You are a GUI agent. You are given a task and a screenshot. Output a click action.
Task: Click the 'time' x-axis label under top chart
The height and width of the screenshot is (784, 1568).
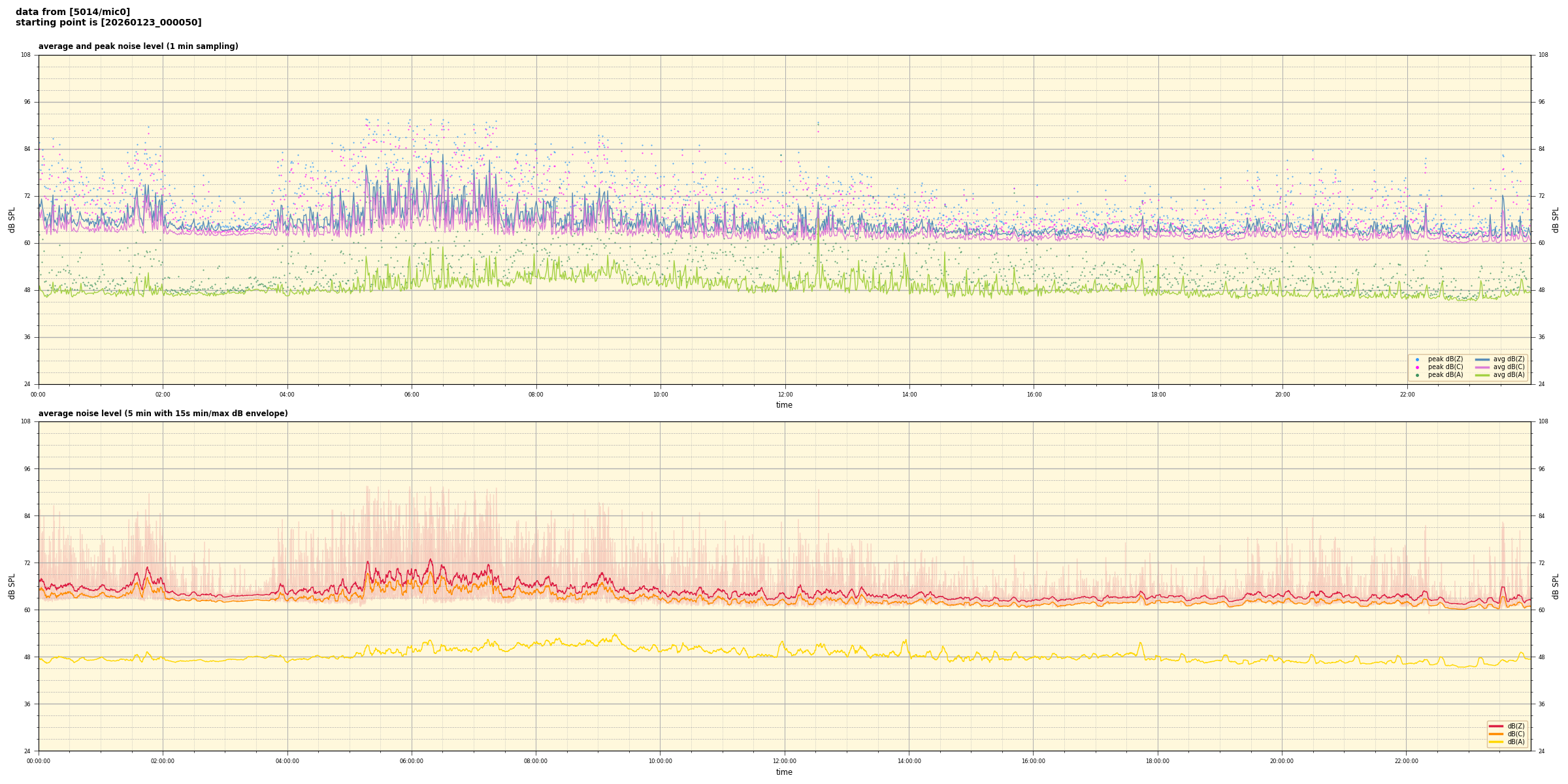[784, 405]
